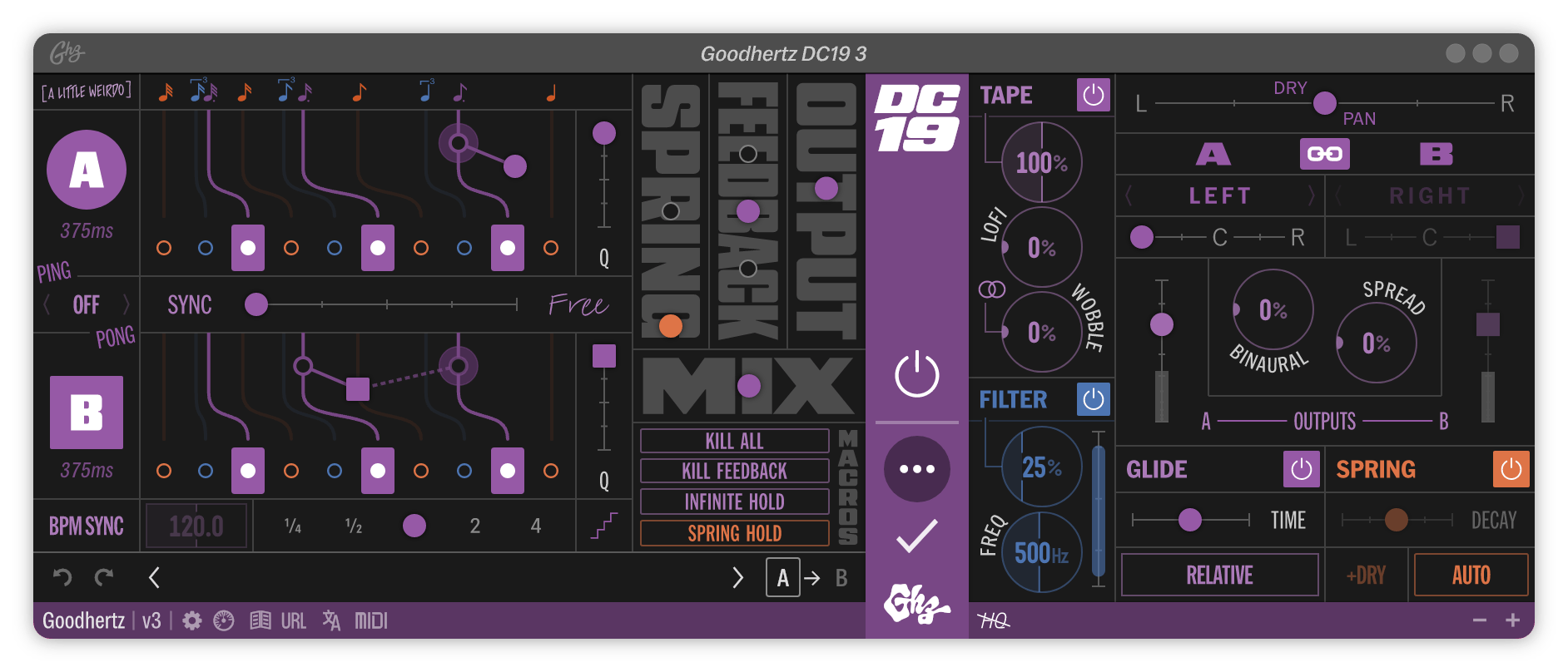Click the v3 version label
This screenshot has height=672, width=1568.
151,620
